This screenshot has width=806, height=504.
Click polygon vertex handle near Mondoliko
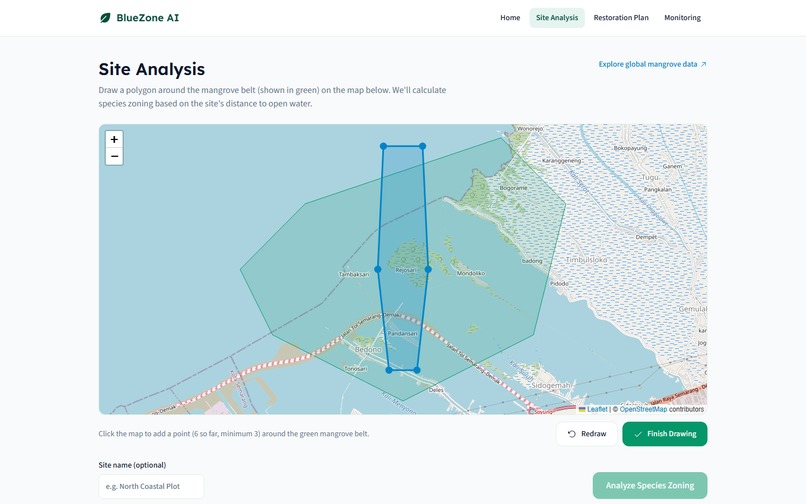428,269
